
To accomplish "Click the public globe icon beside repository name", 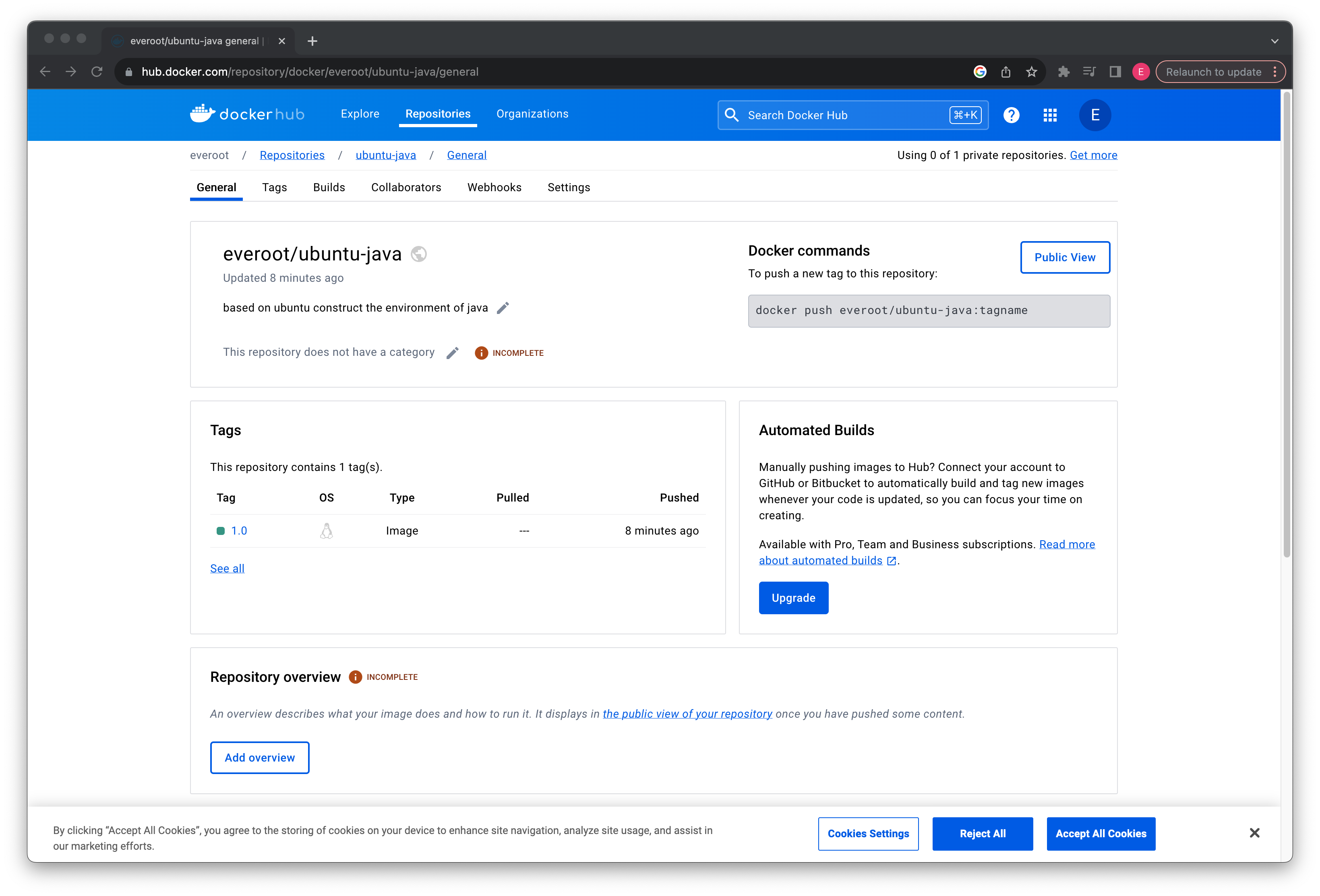I will [x=419, y=254].
